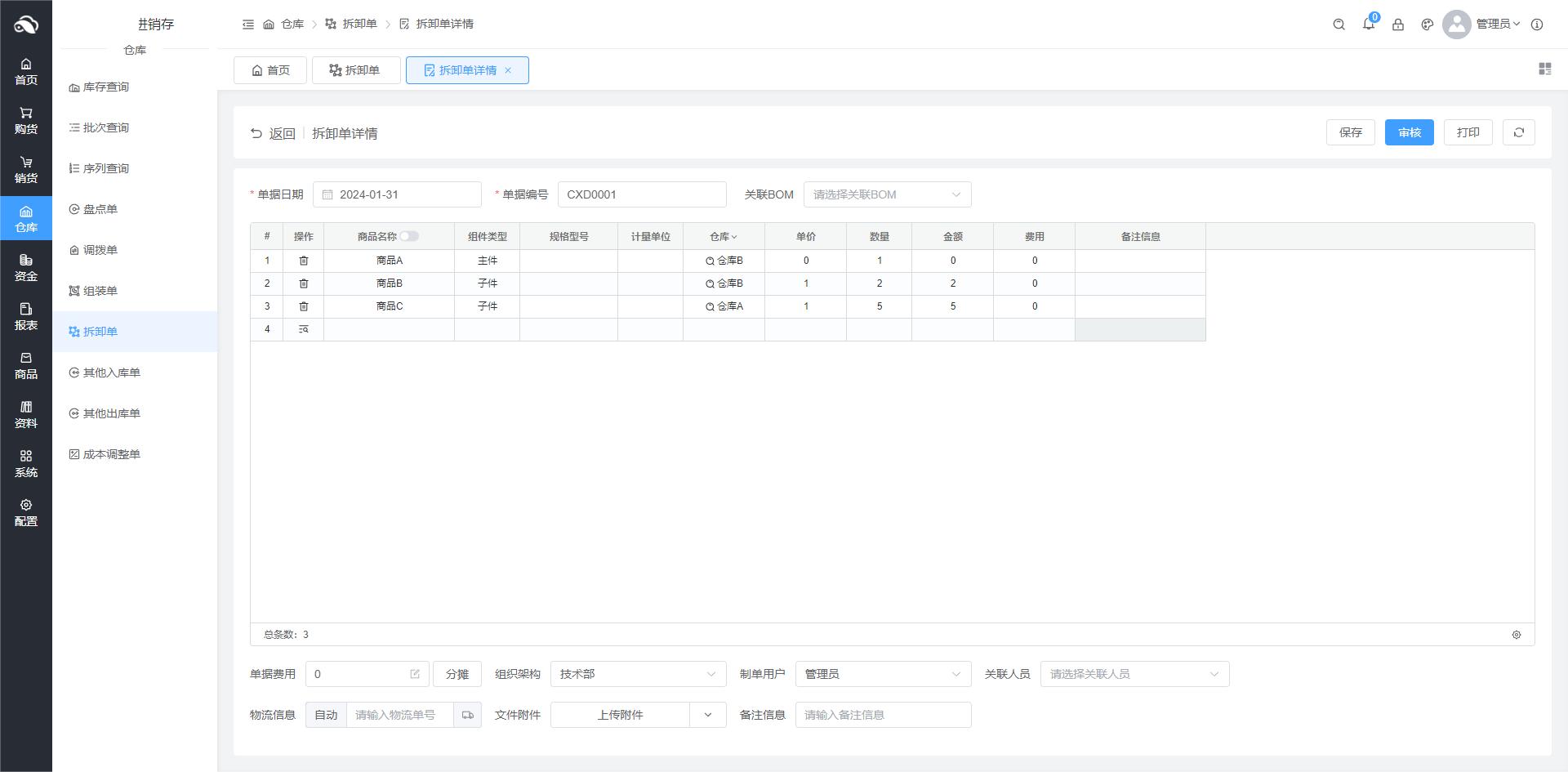Expand the 关联人员 selector
The width and height of the screenshot is (1568, 772).
tap(1134, 674)
